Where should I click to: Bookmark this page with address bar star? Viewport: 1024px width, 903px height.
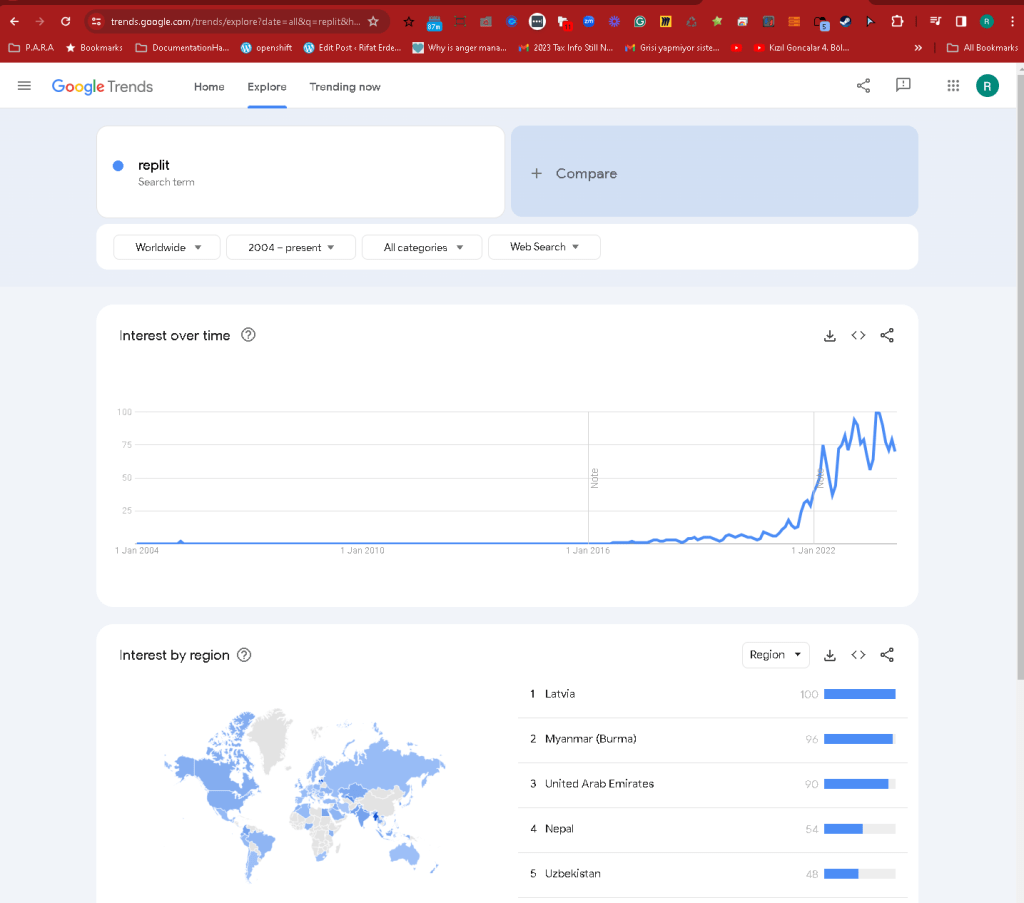(373, 22)
